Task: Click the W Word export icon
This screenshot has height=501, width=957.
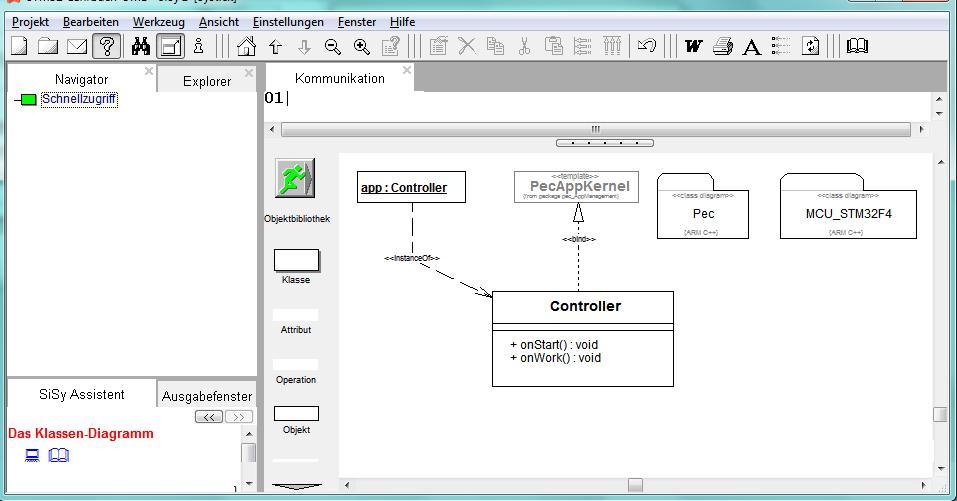Action: (x=693, y=46)
